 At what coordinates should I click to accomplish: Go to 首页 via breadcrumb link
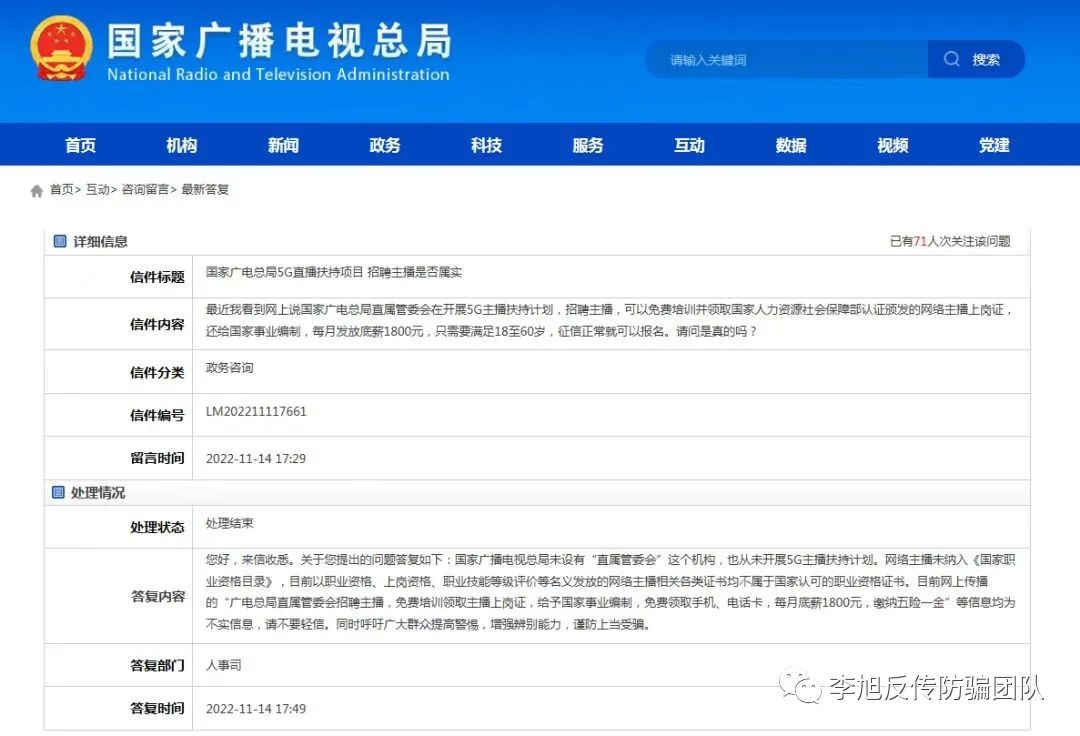61,189
